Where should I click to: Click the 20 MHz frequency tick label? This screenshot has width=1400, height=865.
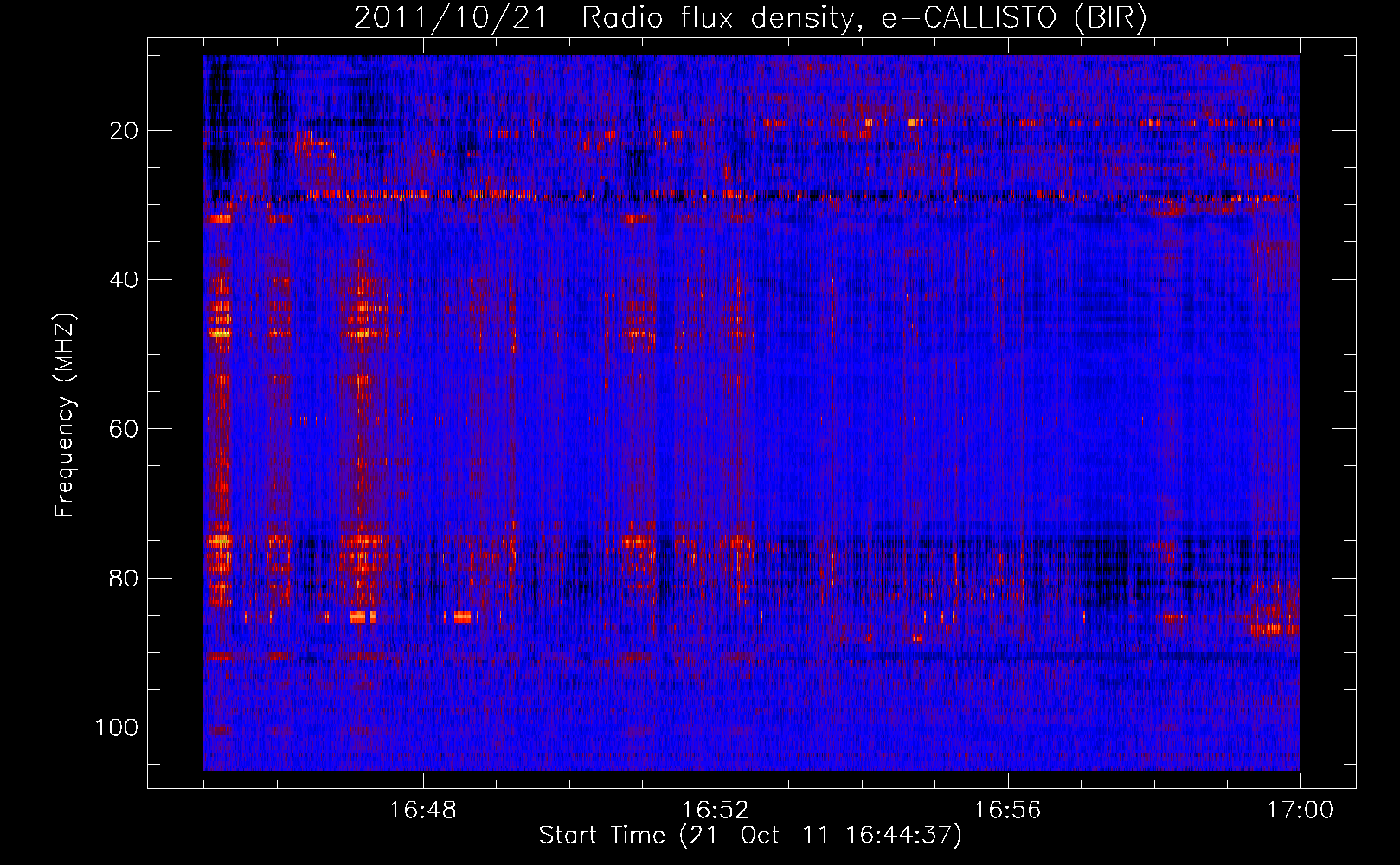click(125, 131)
